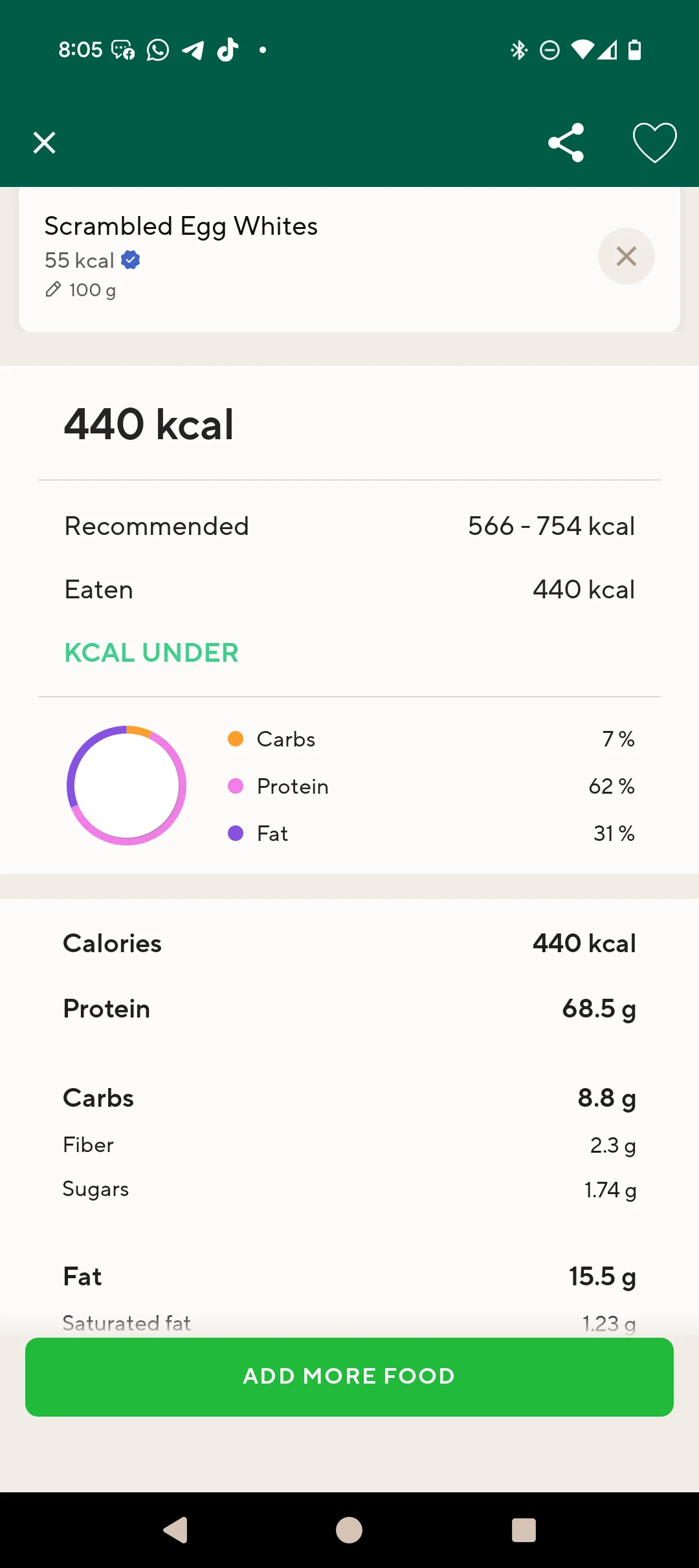Tap the purple Fat color dot
Viewport: 699px width, 1568px height.
click(236, 833)
